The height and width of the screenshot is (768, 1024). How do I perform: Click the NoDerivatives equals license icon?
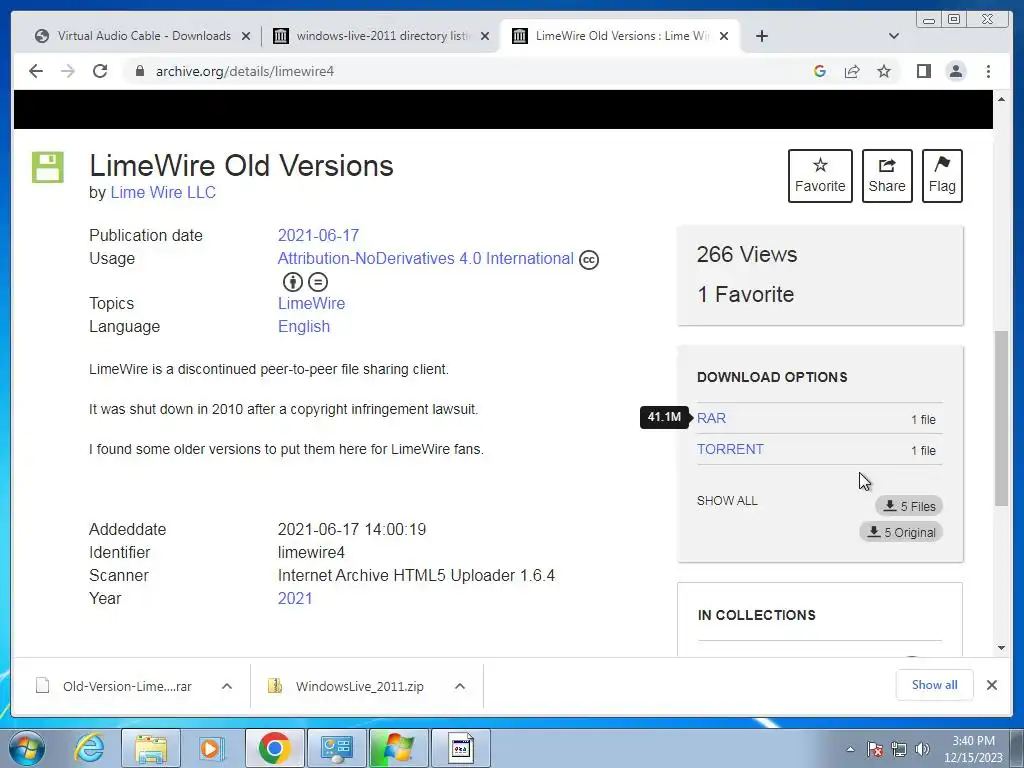(x=318, y=282)
